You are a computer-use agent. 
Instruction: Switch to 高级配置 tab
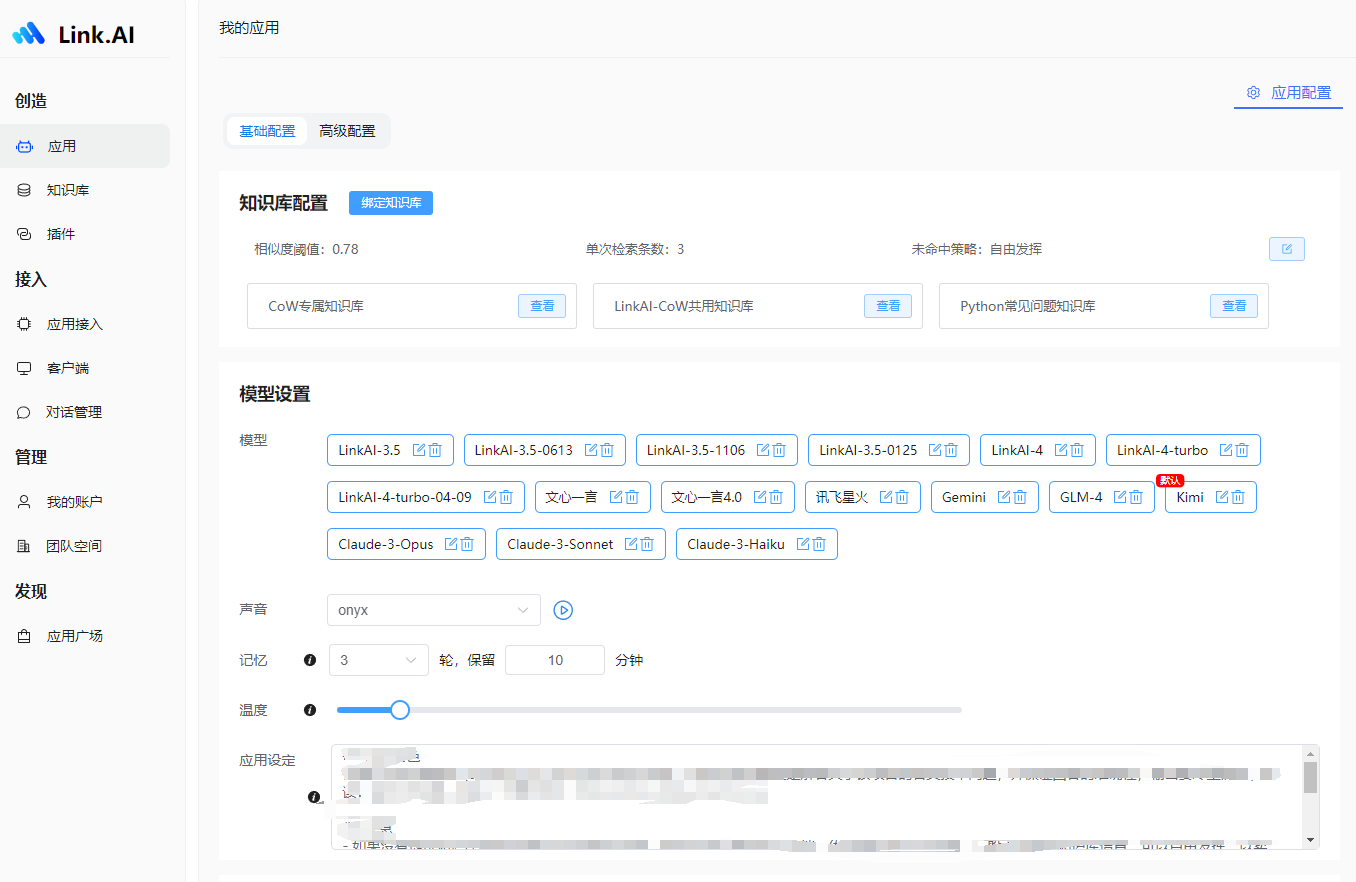(x=347, y=131)
